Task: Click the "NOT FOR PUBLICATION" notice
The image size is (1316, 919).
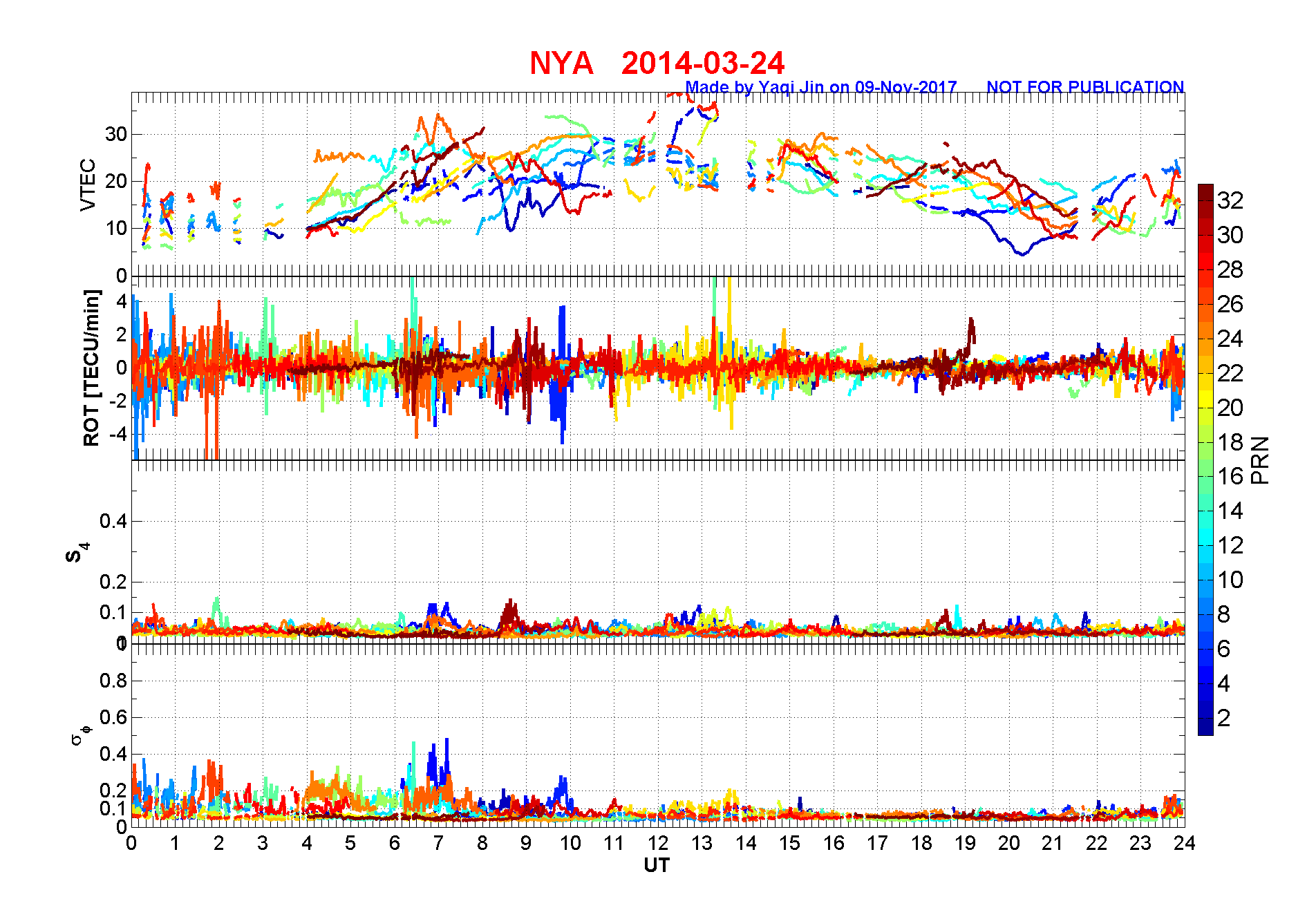Action: tap(1085, 87)
